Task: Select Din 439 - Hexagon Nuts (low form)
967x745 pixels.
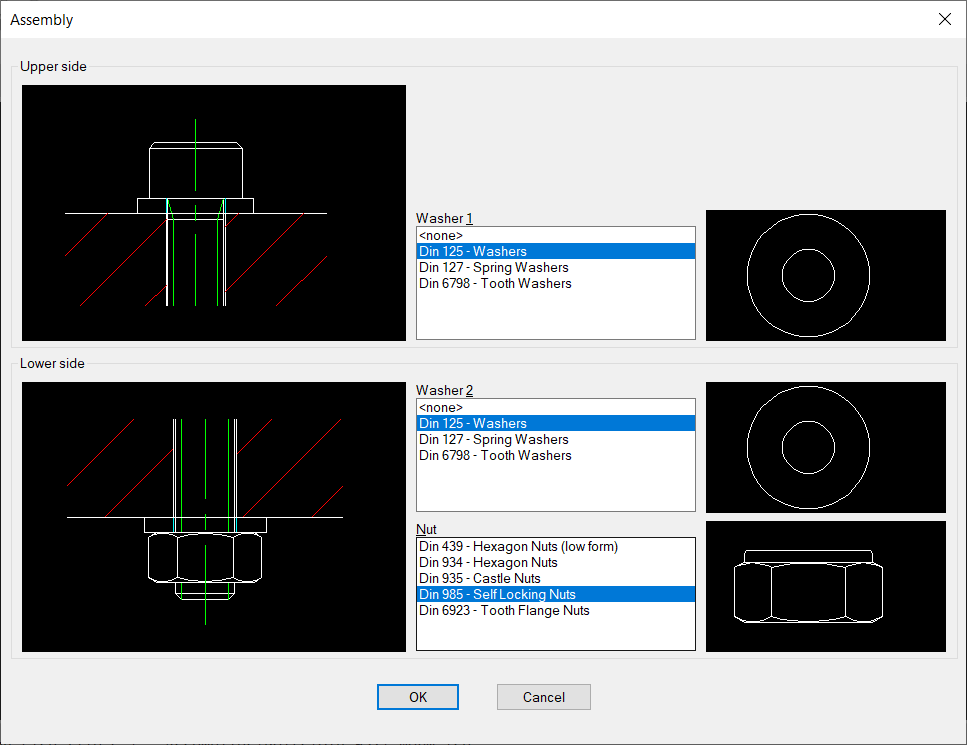Action: point(556,546)
